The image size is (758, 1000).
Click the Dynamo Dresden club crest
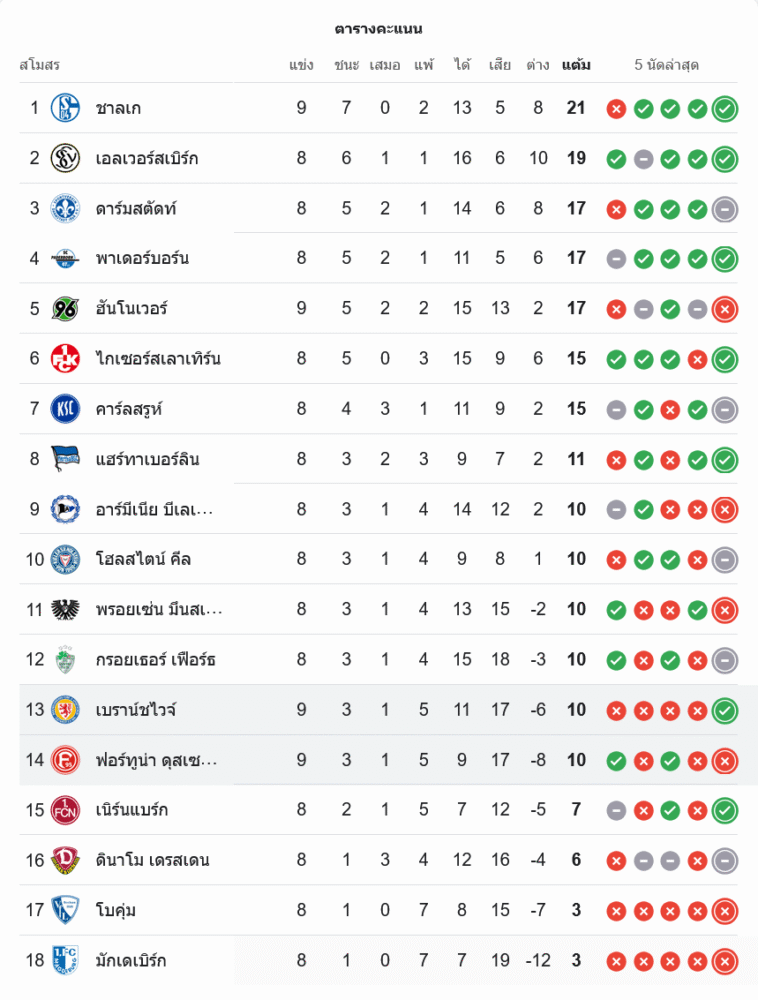[65, 860]
